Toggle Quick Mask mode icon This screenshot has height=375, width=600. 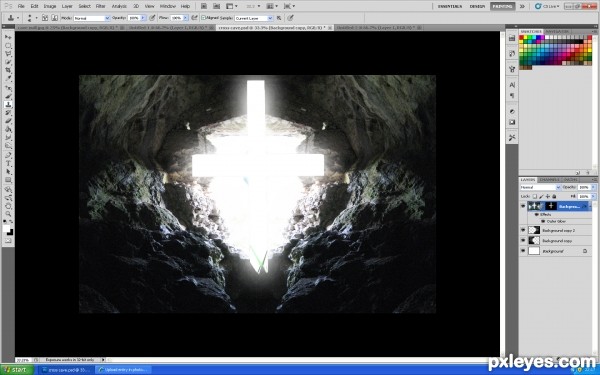(x=8, y=241)
